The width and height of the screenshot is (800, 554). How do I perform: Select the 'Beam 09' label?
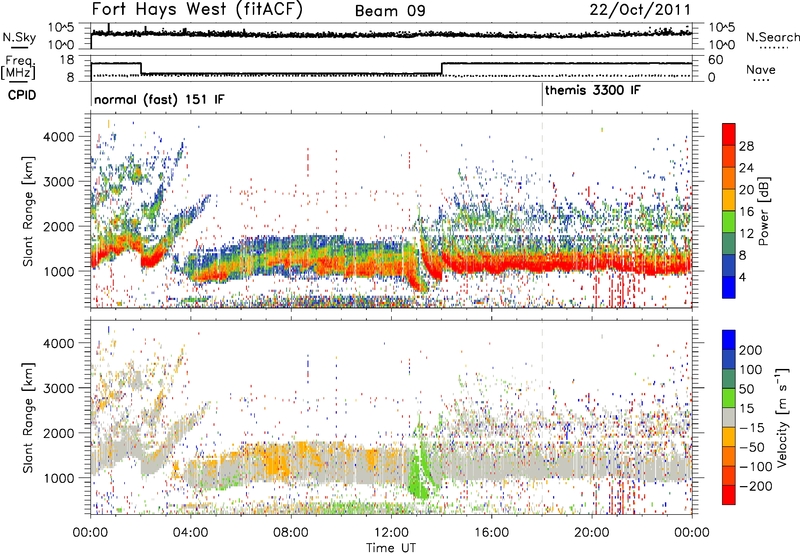(x=390, y=11)
